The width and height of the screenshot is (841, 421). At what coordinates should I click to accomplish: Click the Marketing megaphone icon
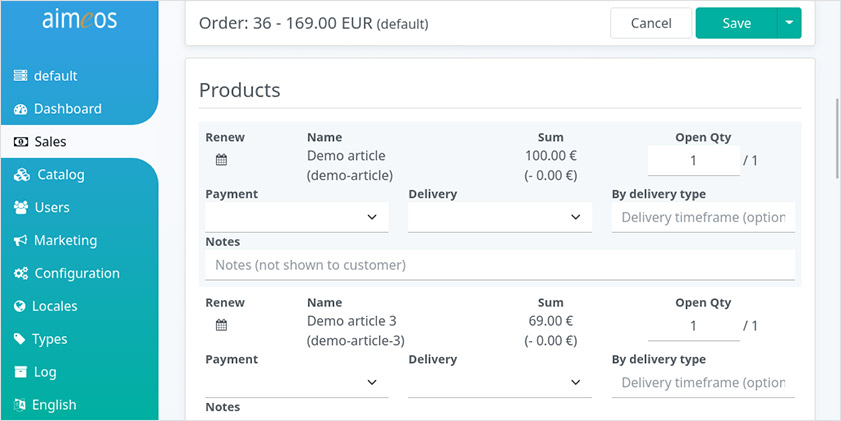[20, 241]
